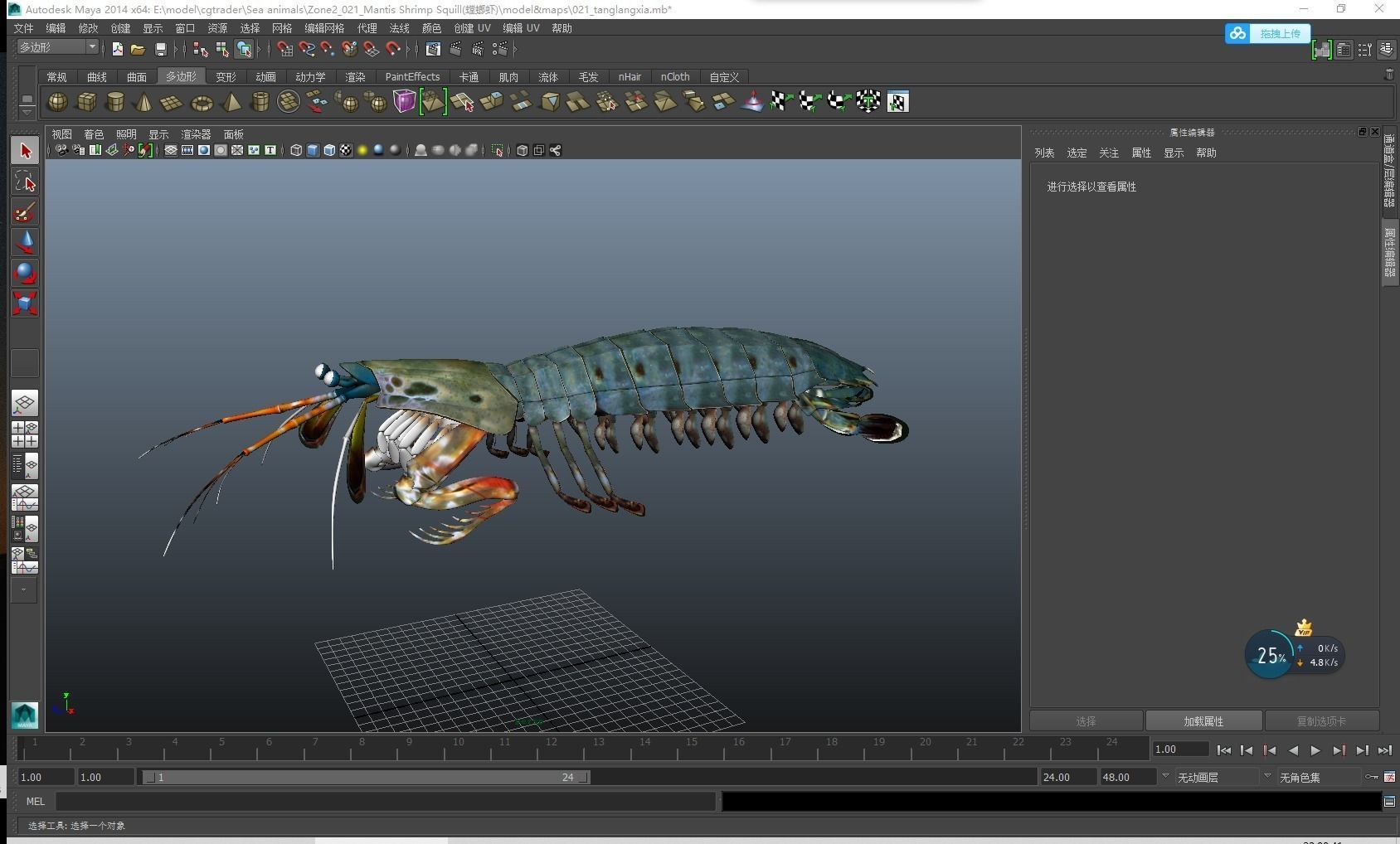
Task: Activate the Rotate tool sphere icon
Action: 25,273
